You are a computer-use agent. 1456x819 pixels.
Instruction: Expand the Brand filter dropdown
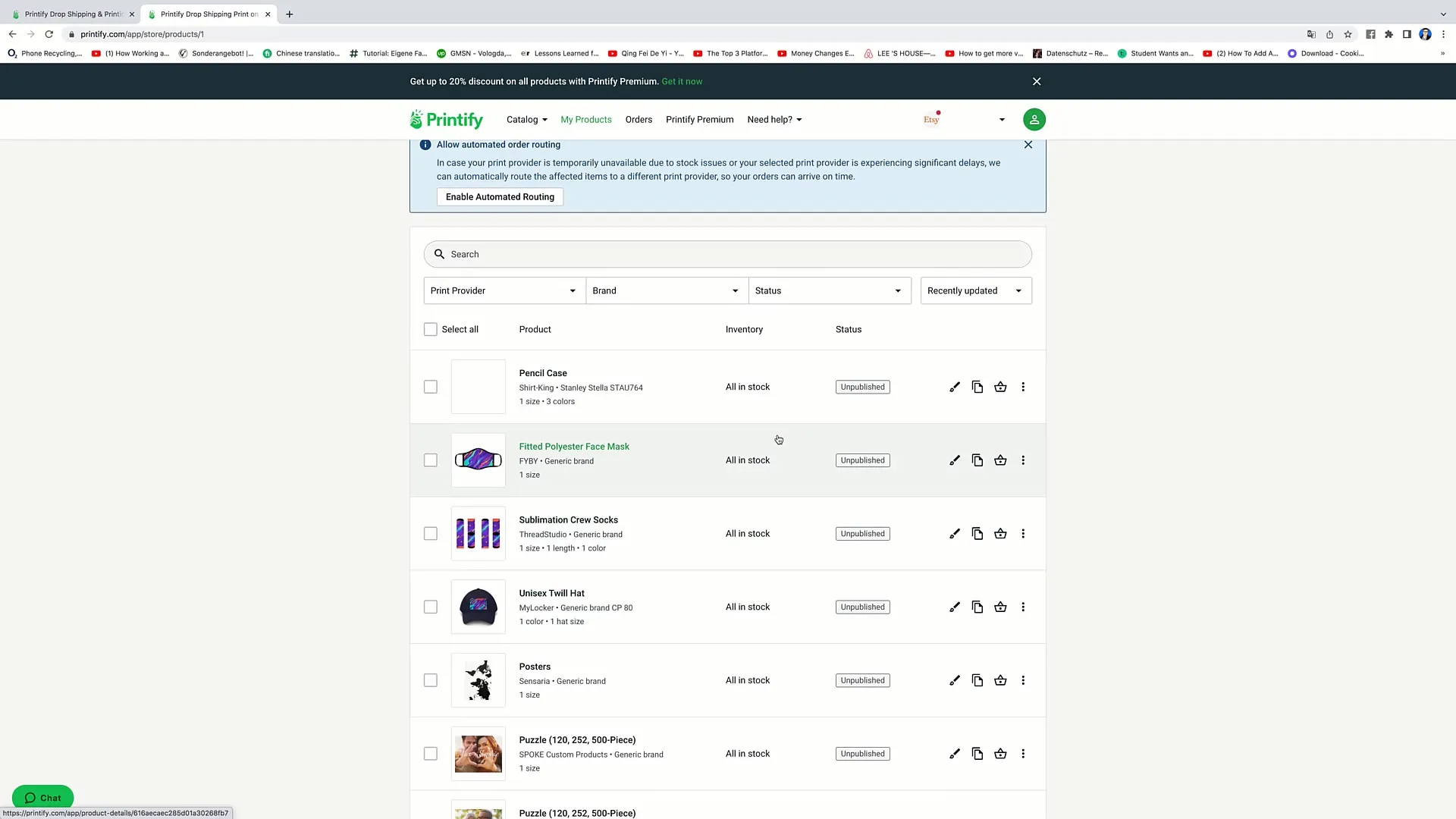tap(667, 290)
